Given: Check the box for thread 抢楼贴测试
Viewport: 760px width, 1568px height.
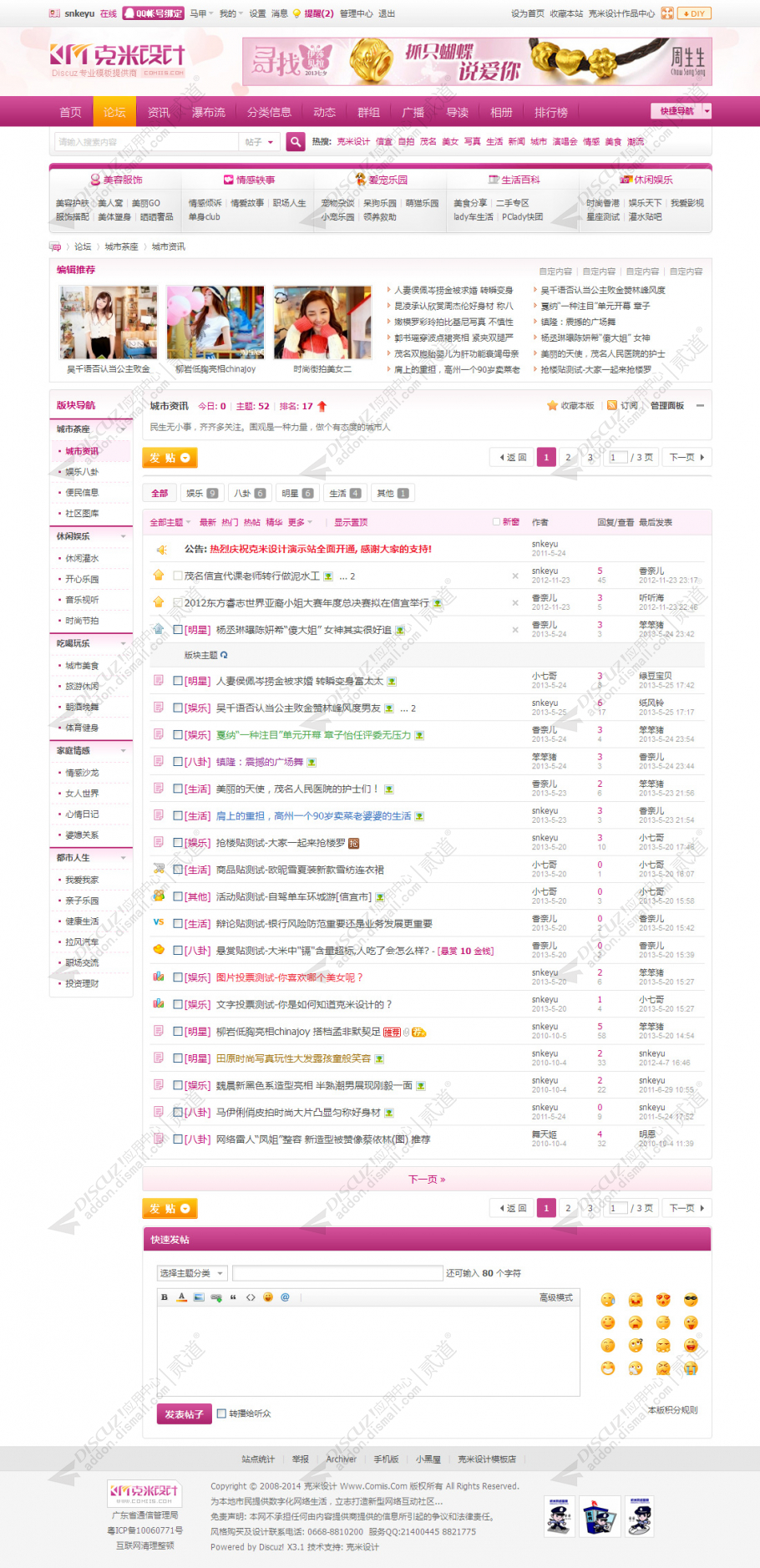Looking at the screenshot, I should 178,843.
